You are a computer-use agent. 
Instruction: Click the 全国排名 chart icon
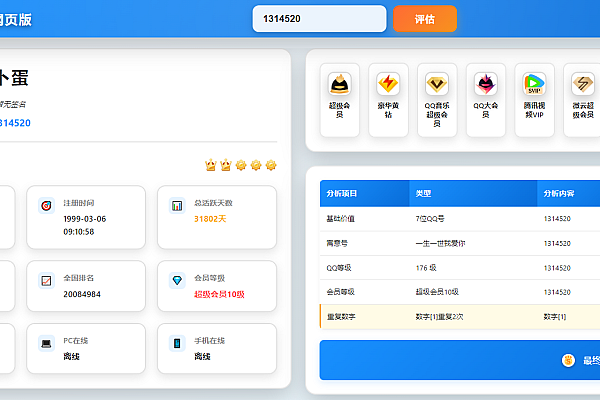pos(46,281)
